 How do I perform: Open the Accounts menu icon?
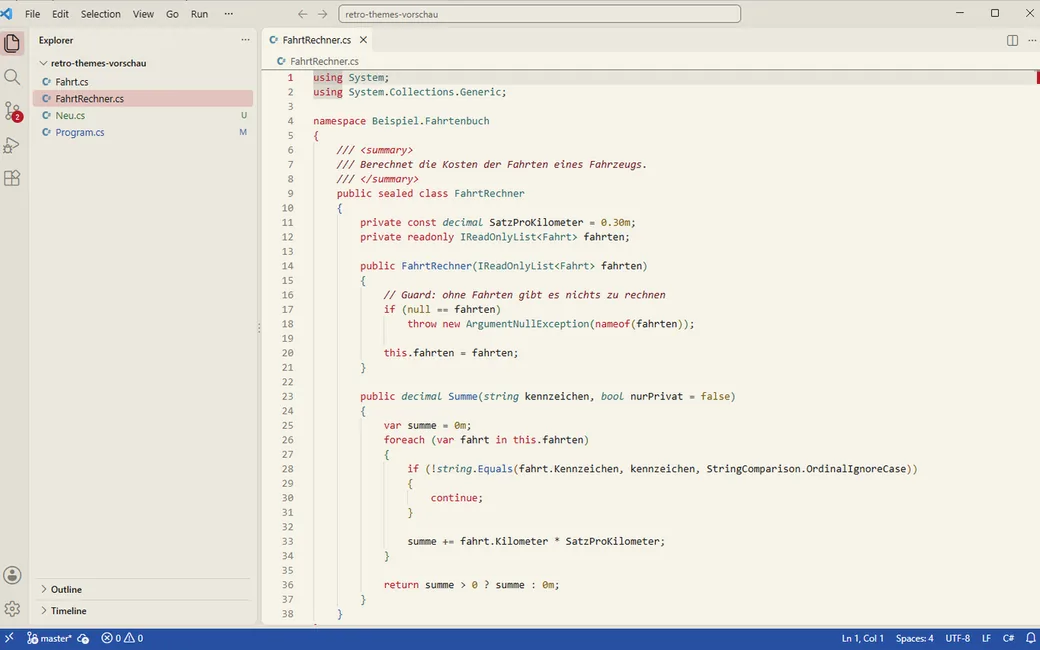click(12, 575)
